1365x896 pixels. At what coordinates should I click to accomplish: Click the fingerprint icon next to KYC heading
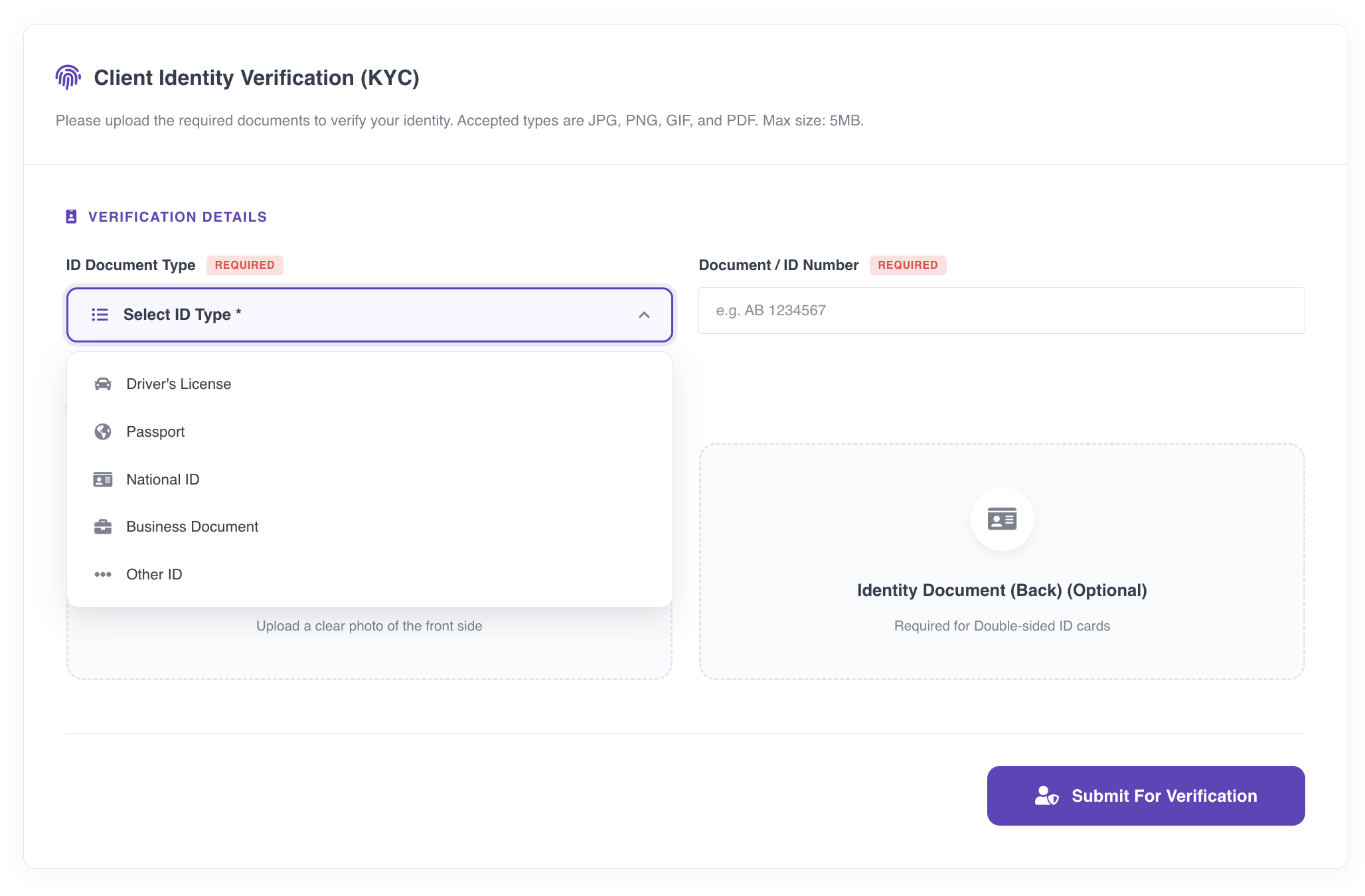[x=68, y=78]
